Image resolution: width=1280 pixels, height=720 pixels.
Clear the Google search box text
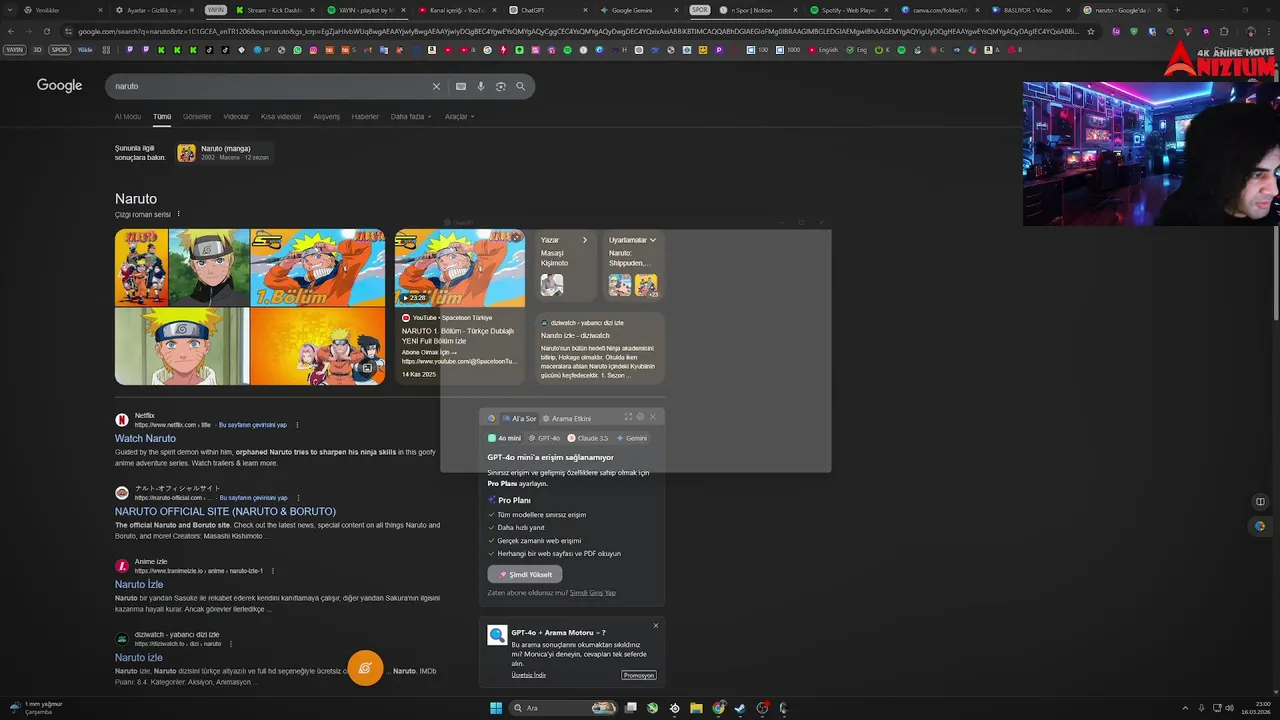(x=436, y=86)
